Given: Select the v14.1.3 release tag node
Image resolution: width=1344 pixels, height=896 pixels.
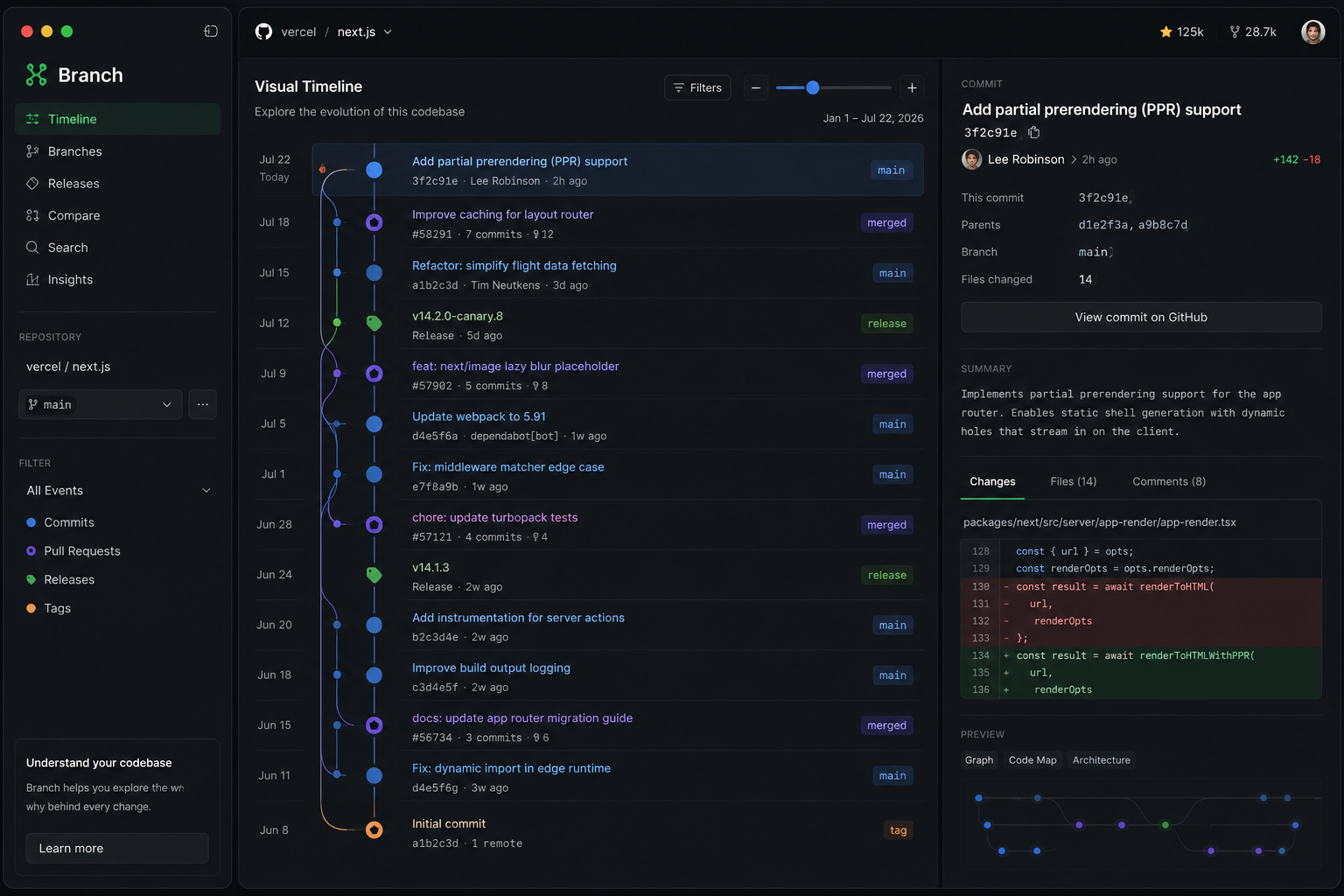Looking at the screenshot, I should 374,575.
